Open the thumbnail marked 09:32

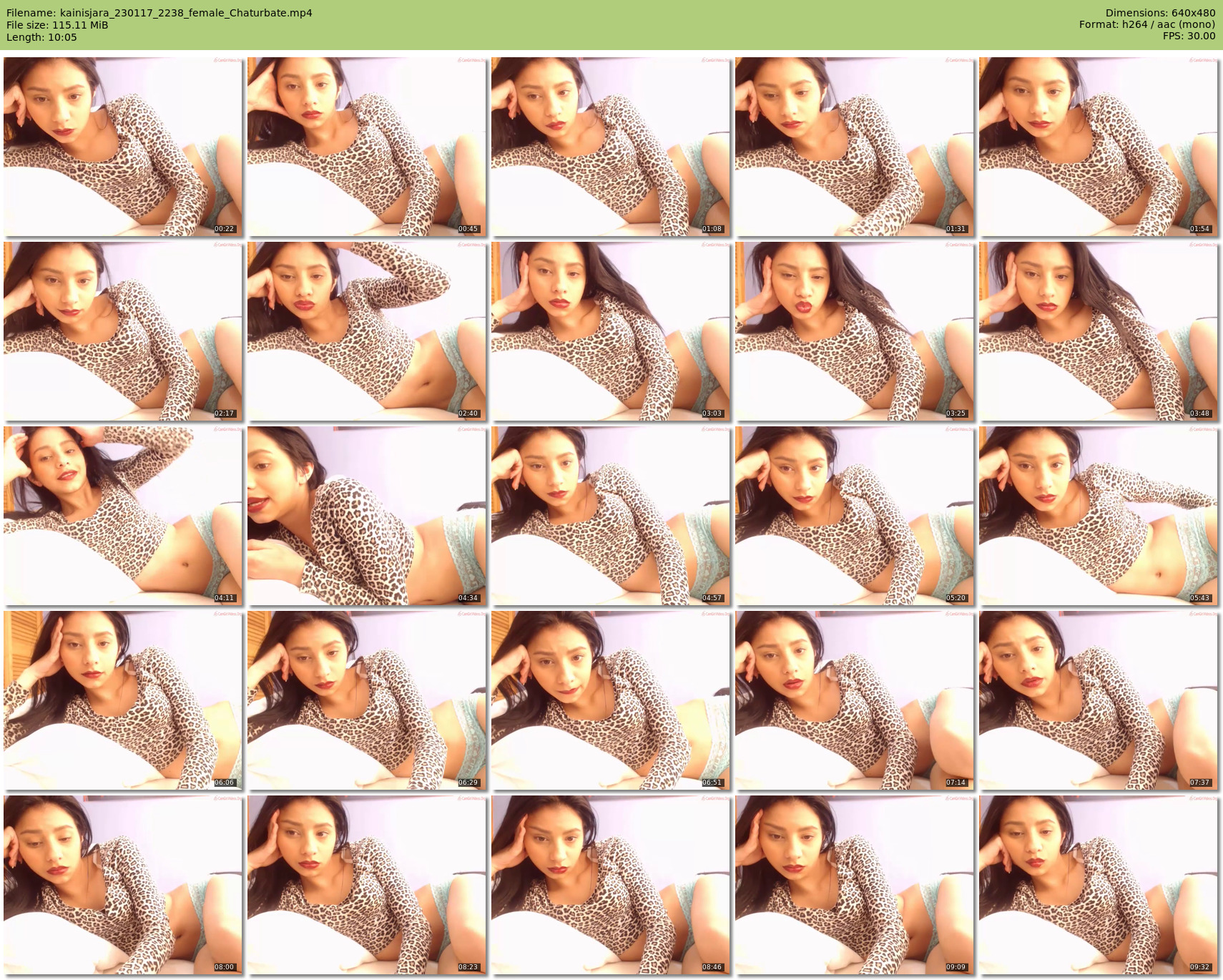point(1099,885)
